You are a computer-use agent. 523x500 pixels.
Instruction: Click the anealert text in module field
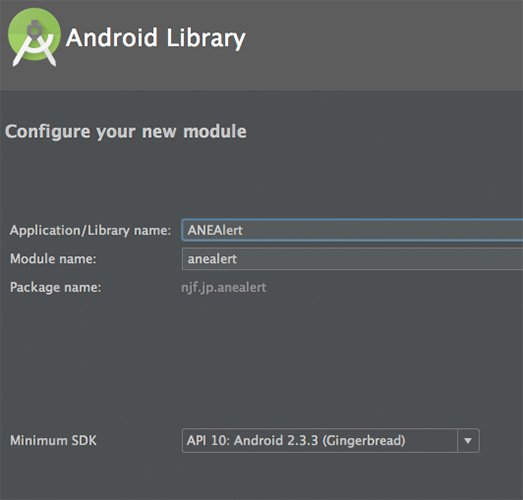(212, 259)
